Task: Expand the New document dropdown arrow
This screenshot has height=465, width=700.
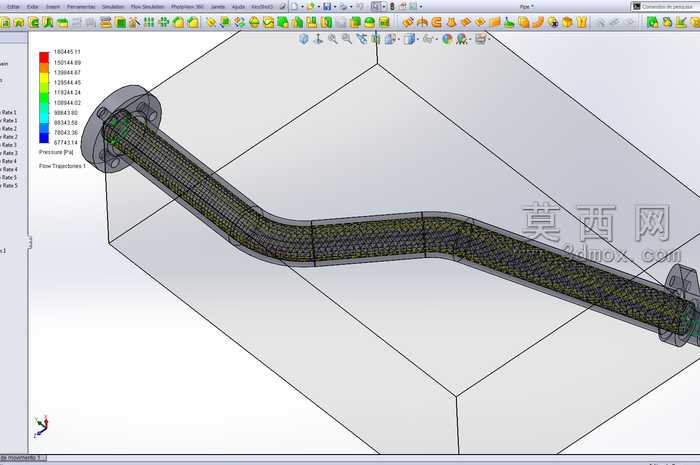Action: point(302,7)
